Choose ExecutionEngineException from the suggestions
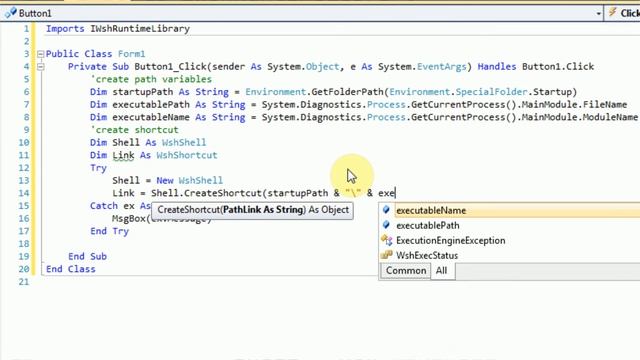This screenshot has height=360, width=640. [451, 240]
